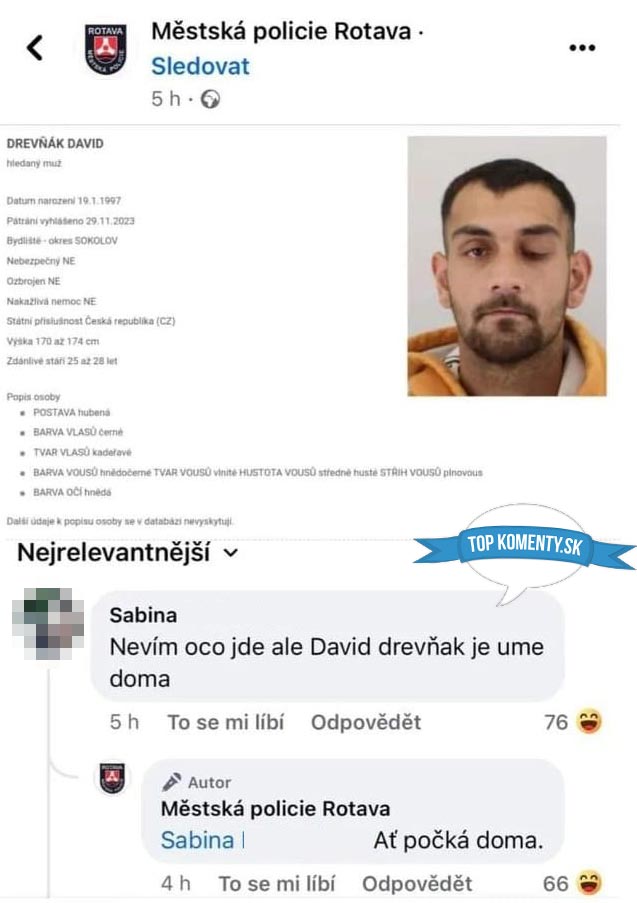637x903 pixels.
Task: Click the public globe visibility icon
Action: tap(210, 99)
